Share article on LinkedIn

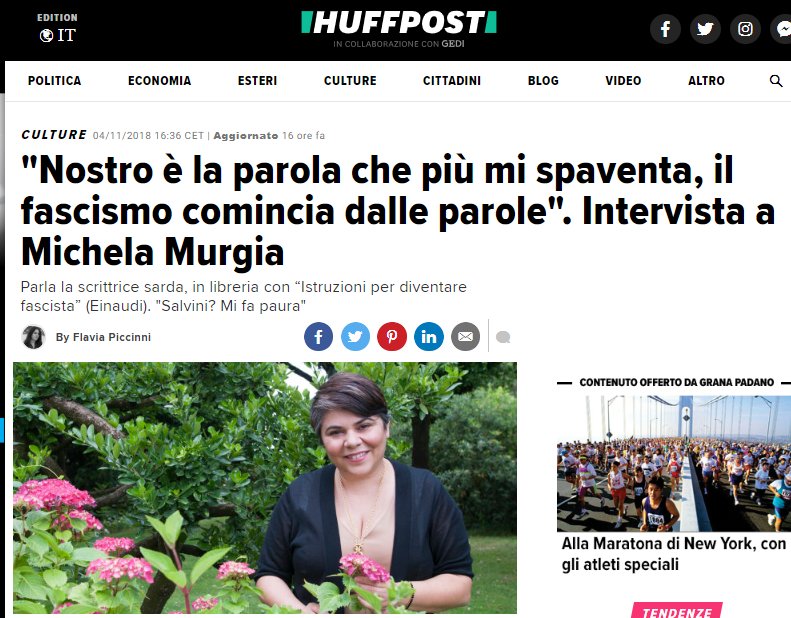click(x=429, y=336)
